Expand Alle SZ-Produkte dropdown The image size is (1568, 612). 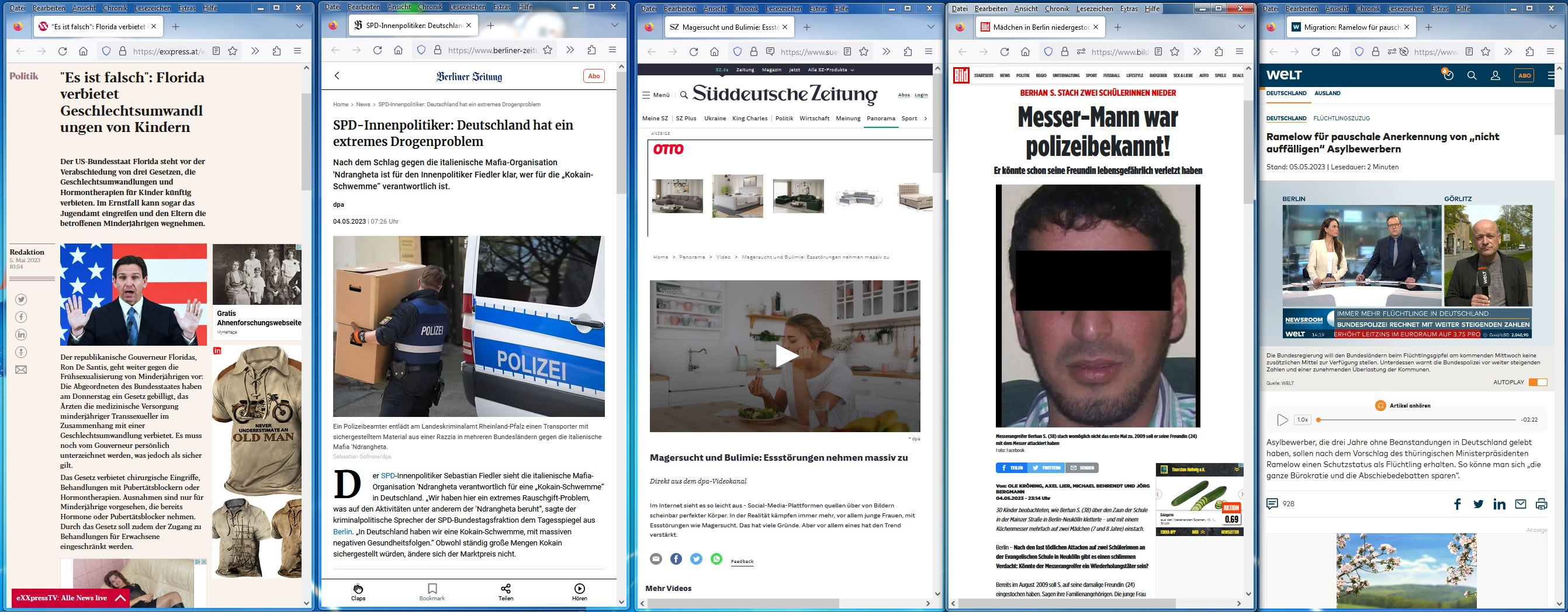pyautogui.click(x=831, y=70)
